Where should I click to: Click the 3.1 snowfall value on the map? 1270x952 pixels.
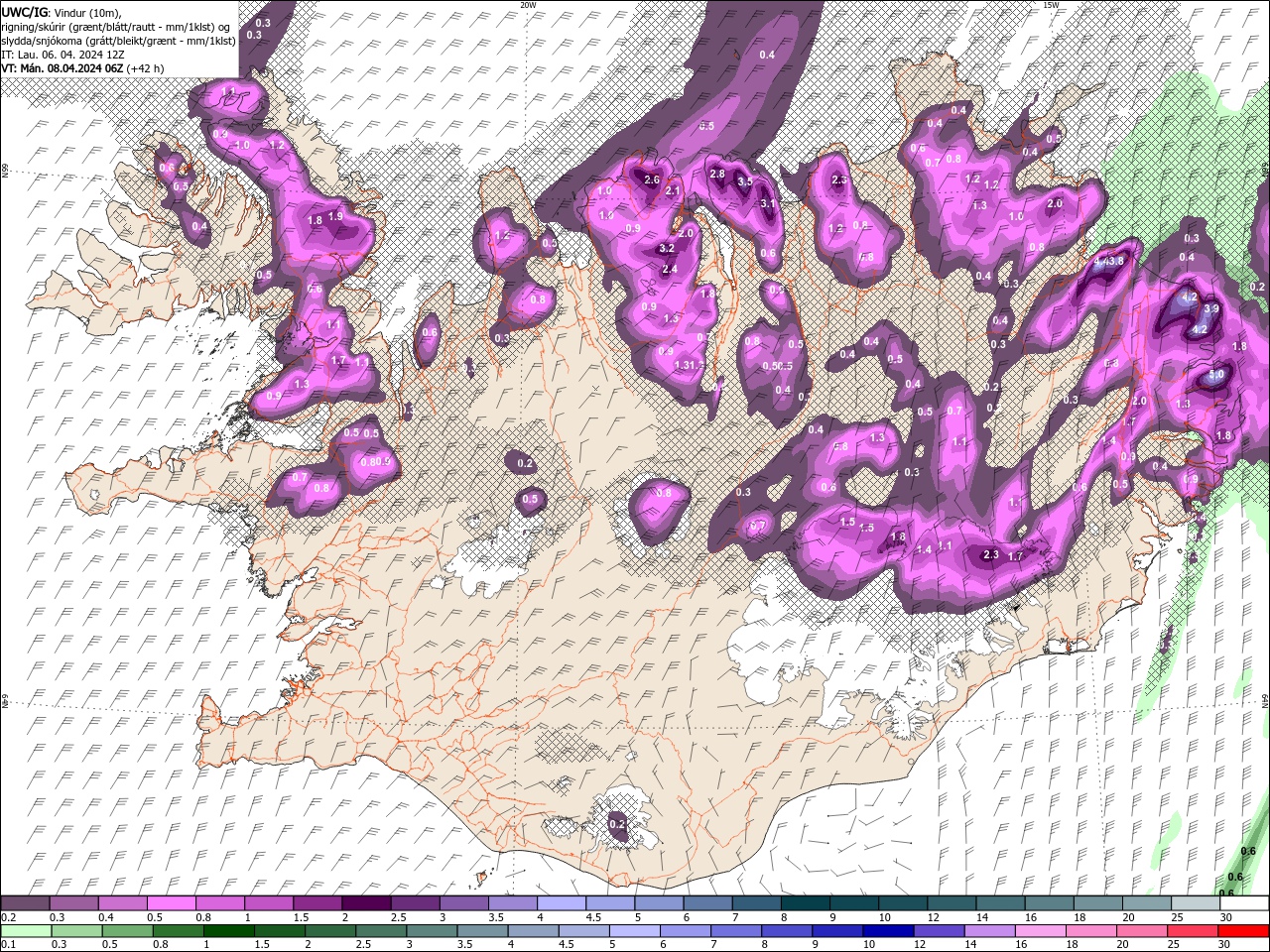pos(767,202)
